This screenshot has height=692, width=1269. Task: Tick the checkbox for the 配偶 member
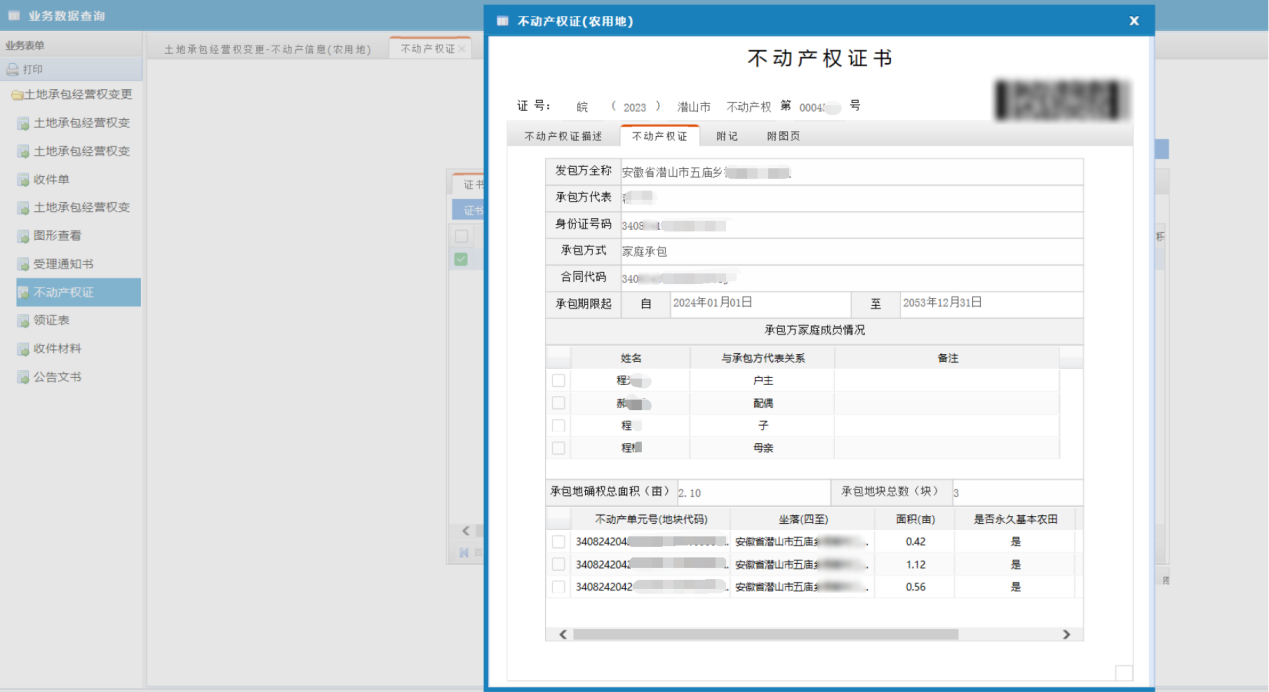(558, 403)
